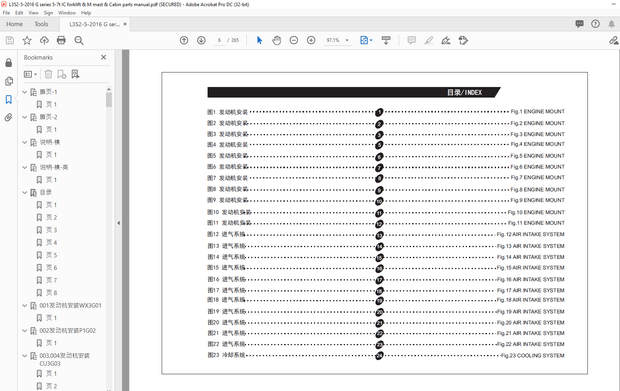Image resolution: width=620 pixels, height=391 pixels.
Task: Delete selected bookmark trash icon
Action: [x=48, y=74]
